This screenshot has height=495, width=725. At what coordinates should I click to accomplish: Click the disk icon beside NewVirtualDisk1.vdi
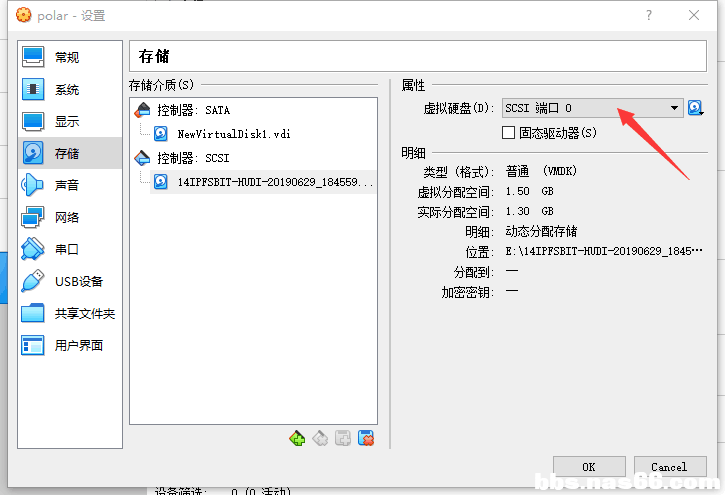coord(160,134)
